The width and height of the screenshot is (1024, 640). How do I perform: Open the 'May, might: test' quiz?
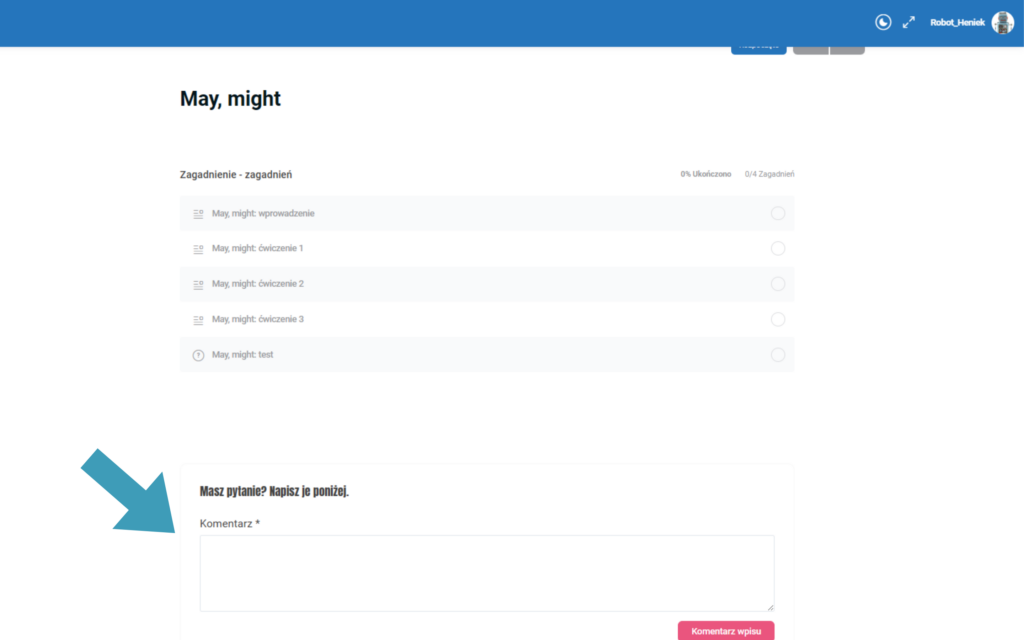243,355
